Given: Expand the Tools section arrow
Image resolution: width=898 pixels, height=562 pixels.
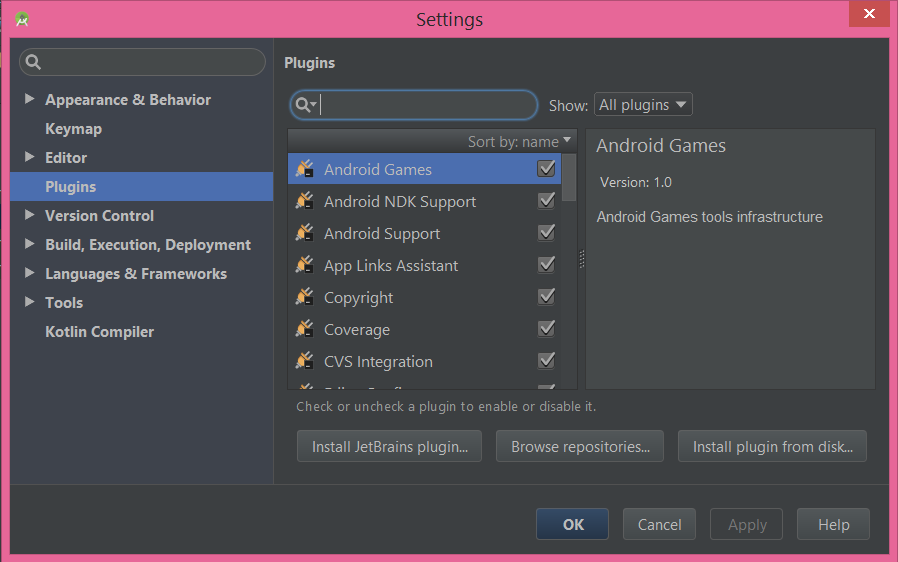Looking at the screenshot, I should [x=29, y=302].
